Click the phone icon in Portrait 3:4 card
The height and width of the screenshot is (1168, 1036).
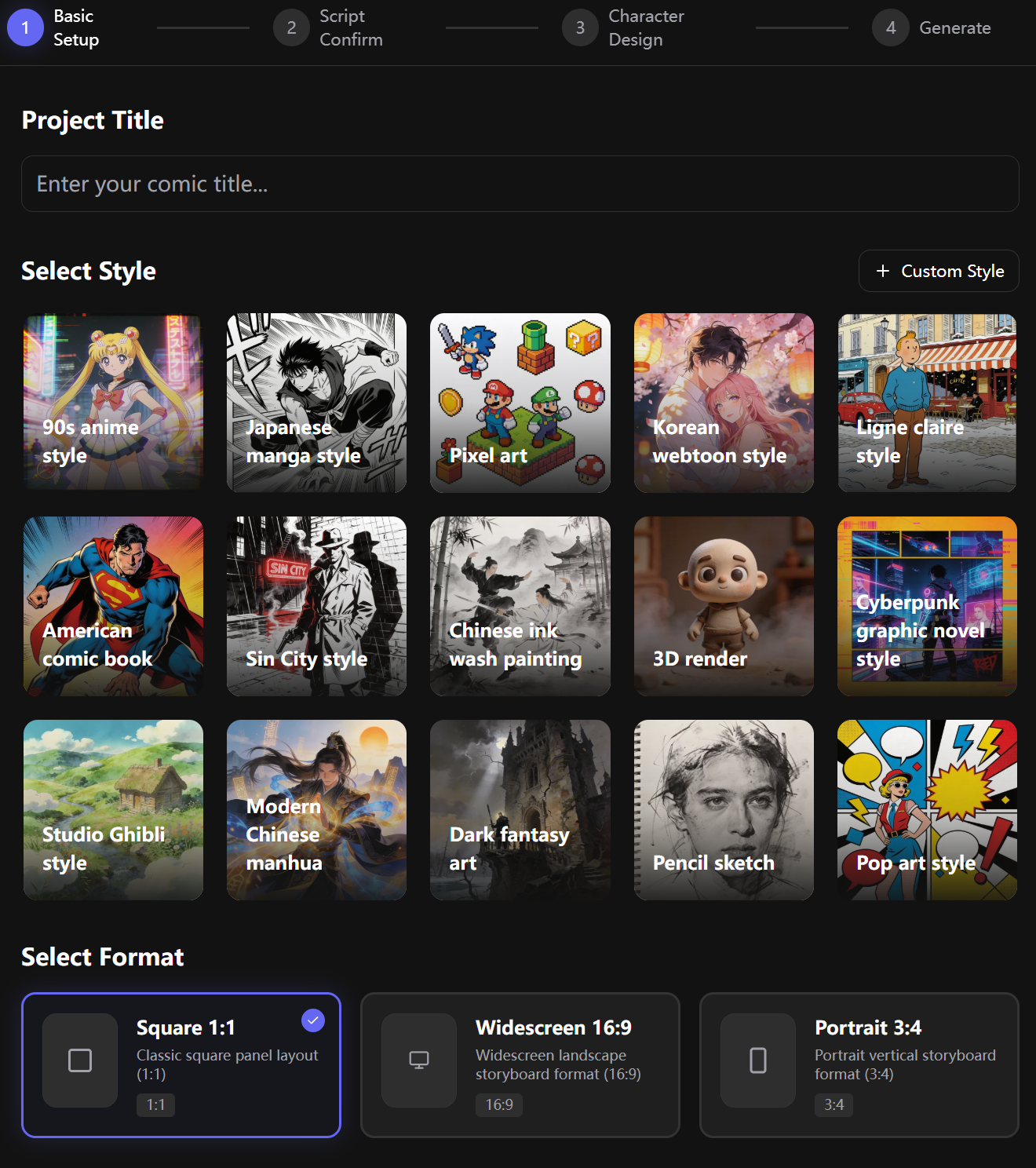[757, 1060]
